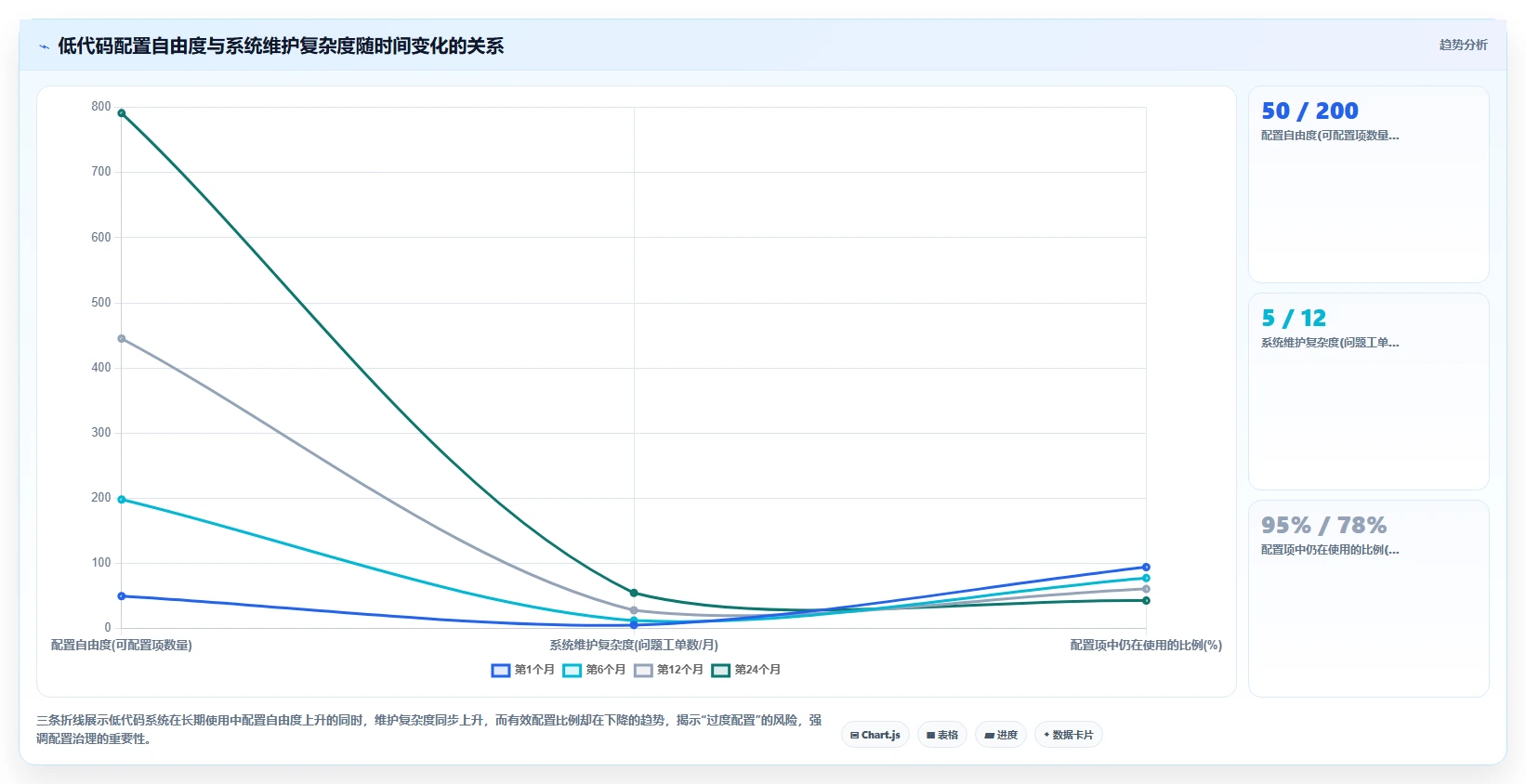Click the 进度 tag chip
The height and width of the screenshot is (784, 1526).
coord(1001,735)
